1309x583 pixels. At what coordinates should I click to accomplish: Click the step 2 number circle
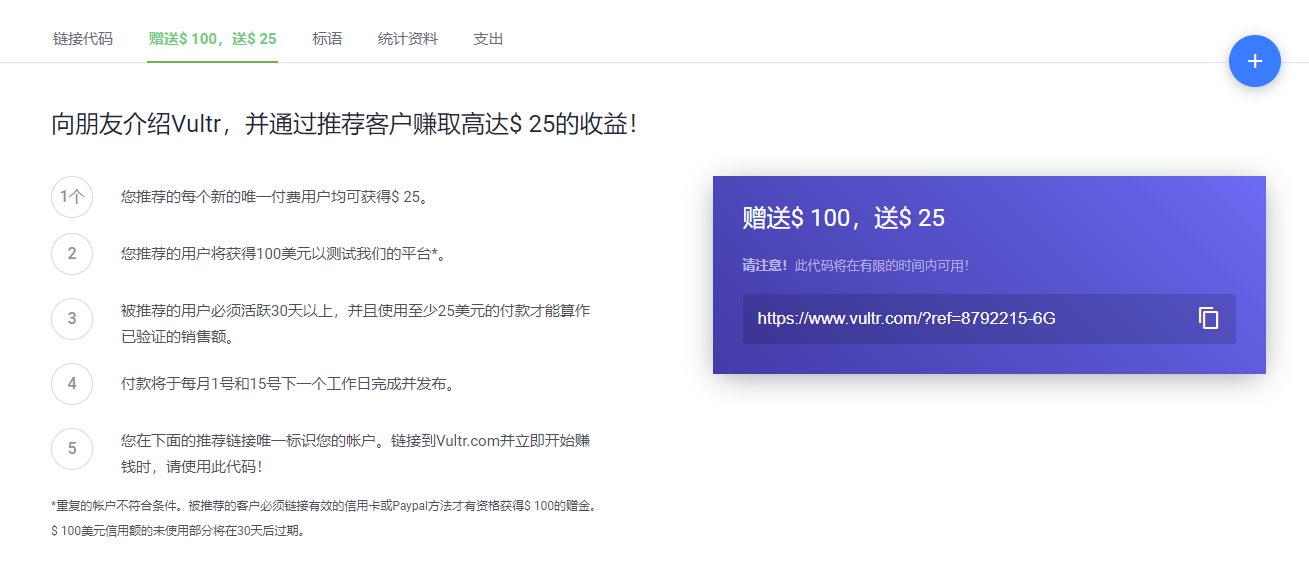pyautogui.click(x=72, y=254)
